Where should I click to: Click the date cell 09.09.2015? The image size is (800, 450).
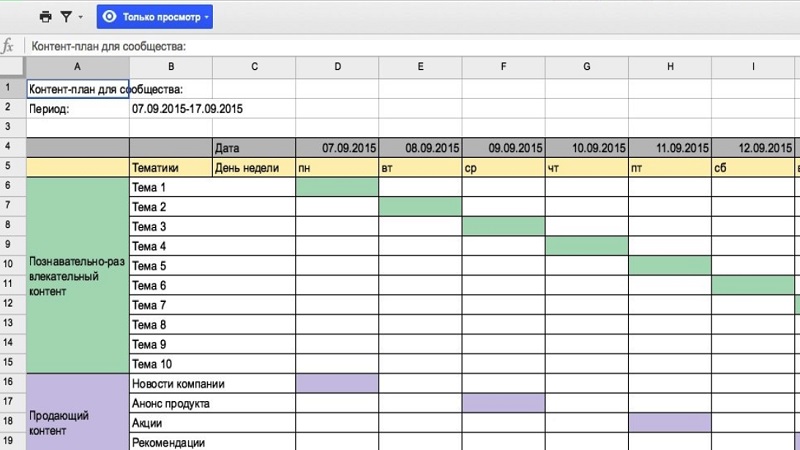[503, 147]
